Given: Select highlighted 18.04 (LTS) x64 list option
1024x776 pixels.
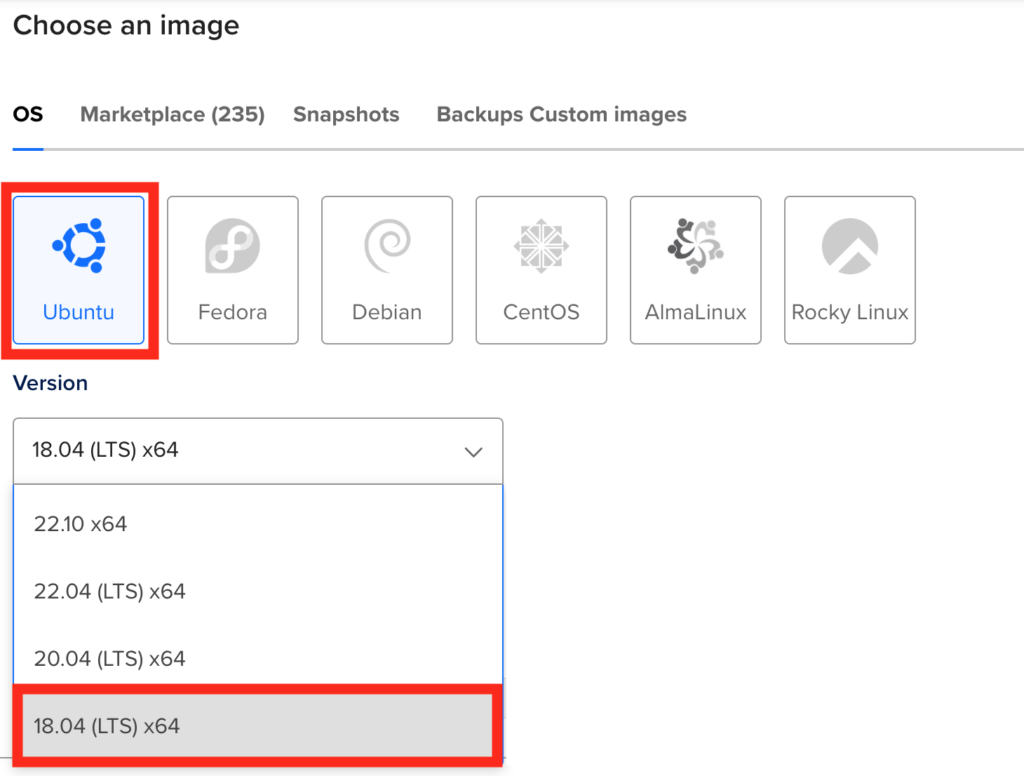Looking at the screenshot, I should (107, 726).
